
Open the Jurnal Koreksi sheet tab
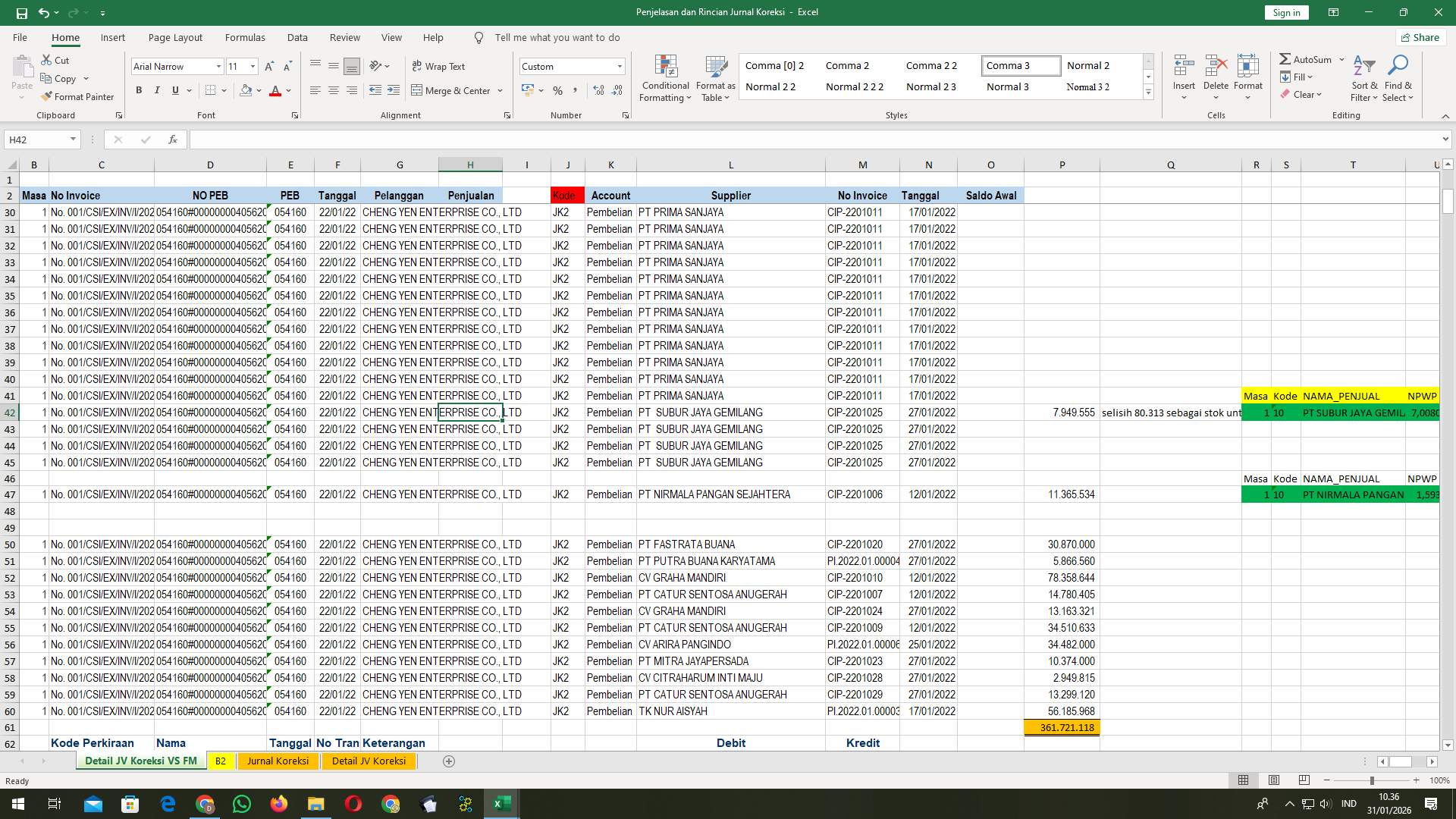(278, 761)
